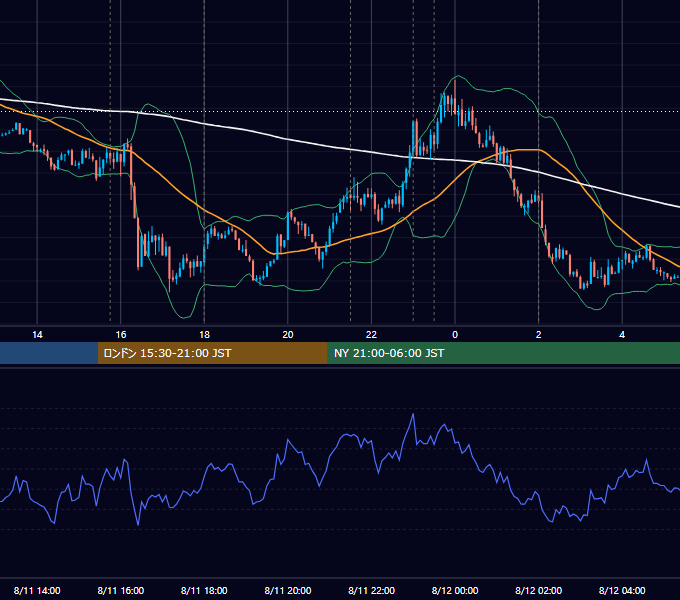This screenshot has width=680, height=600.
Task: Click hour label 20 on upper axis
Action: coord(288,335)
